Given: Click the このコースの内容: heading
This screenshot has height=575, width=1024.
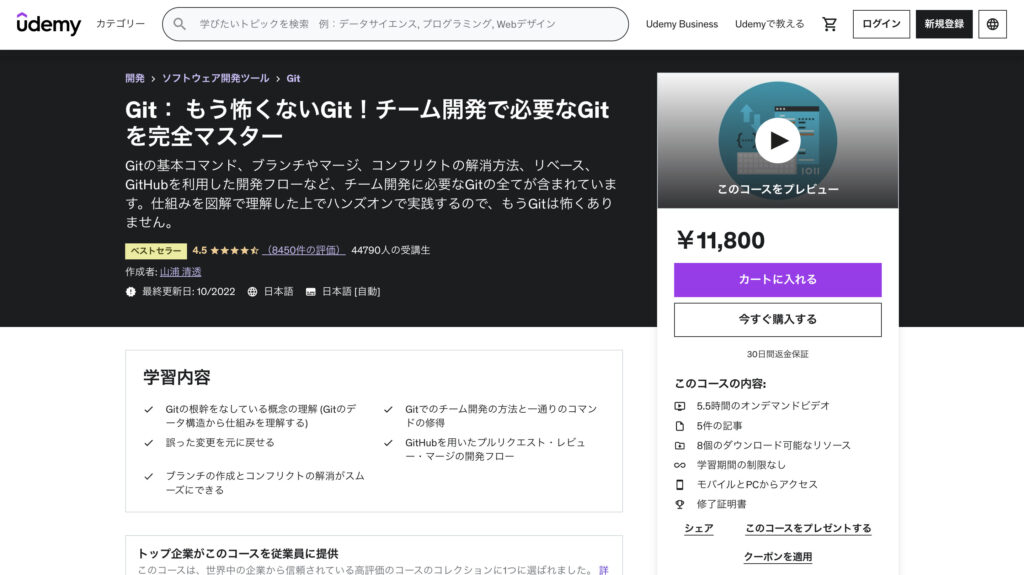Looking at the screenshot, I should (x=720, y=384).
